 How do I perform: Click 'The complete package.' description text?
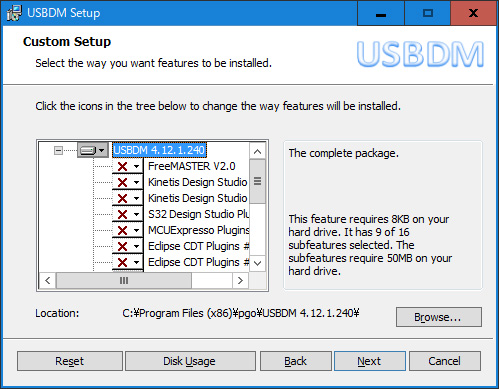click(343, 153)
